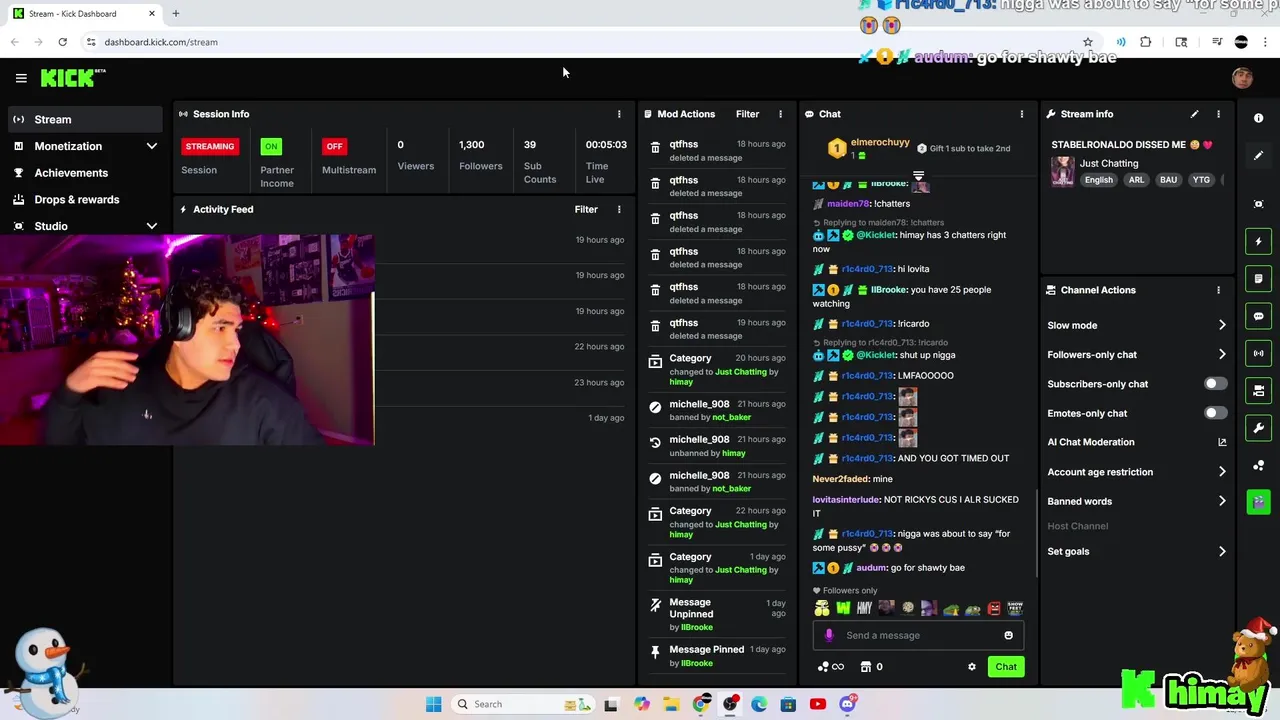Open YouTube from the taskbar
The height and width of the screenshot is (720, 1280).
(818, 704)
